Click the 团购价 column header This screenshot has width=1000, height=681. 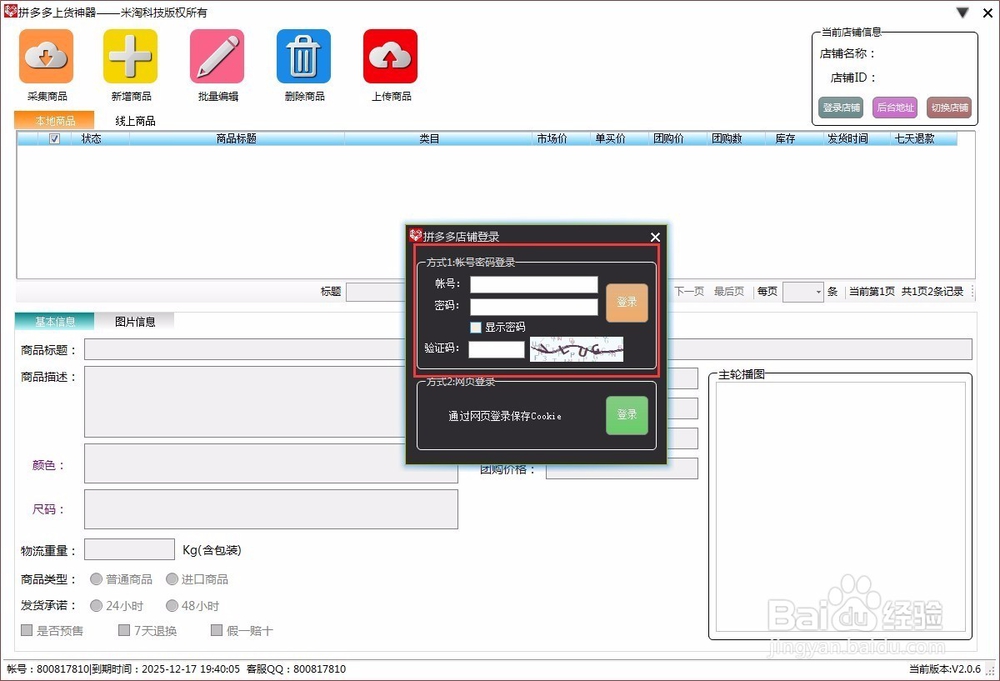tap(668, 138)
